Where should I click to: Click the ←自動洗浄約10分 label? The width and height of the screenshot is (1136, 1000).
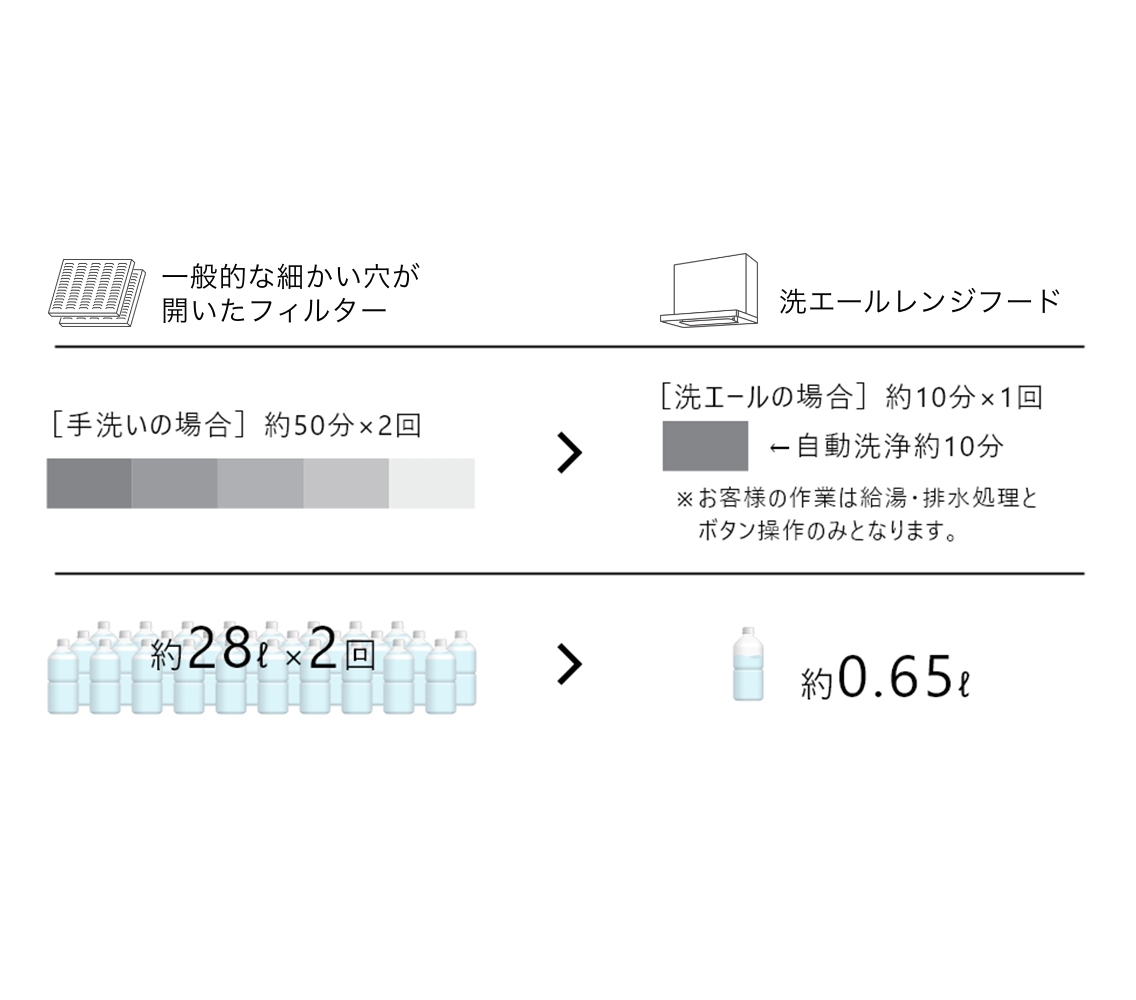[x=885, y=447]
